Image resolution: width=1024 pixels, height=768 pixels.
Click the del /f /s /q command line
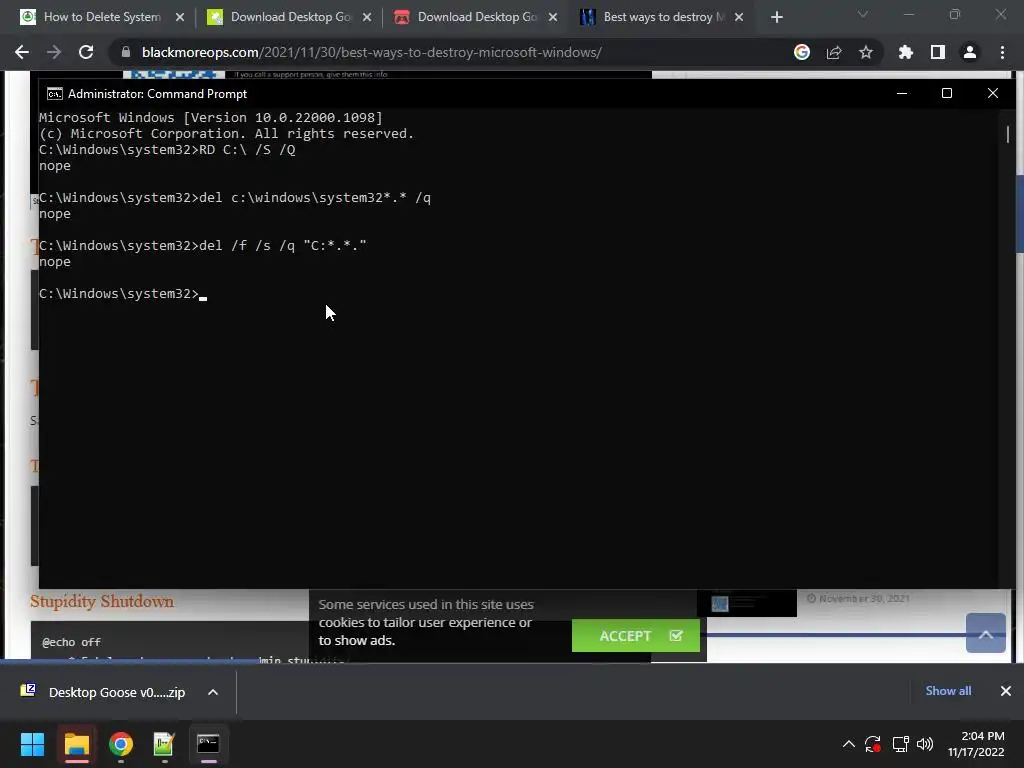click(203, 246)
